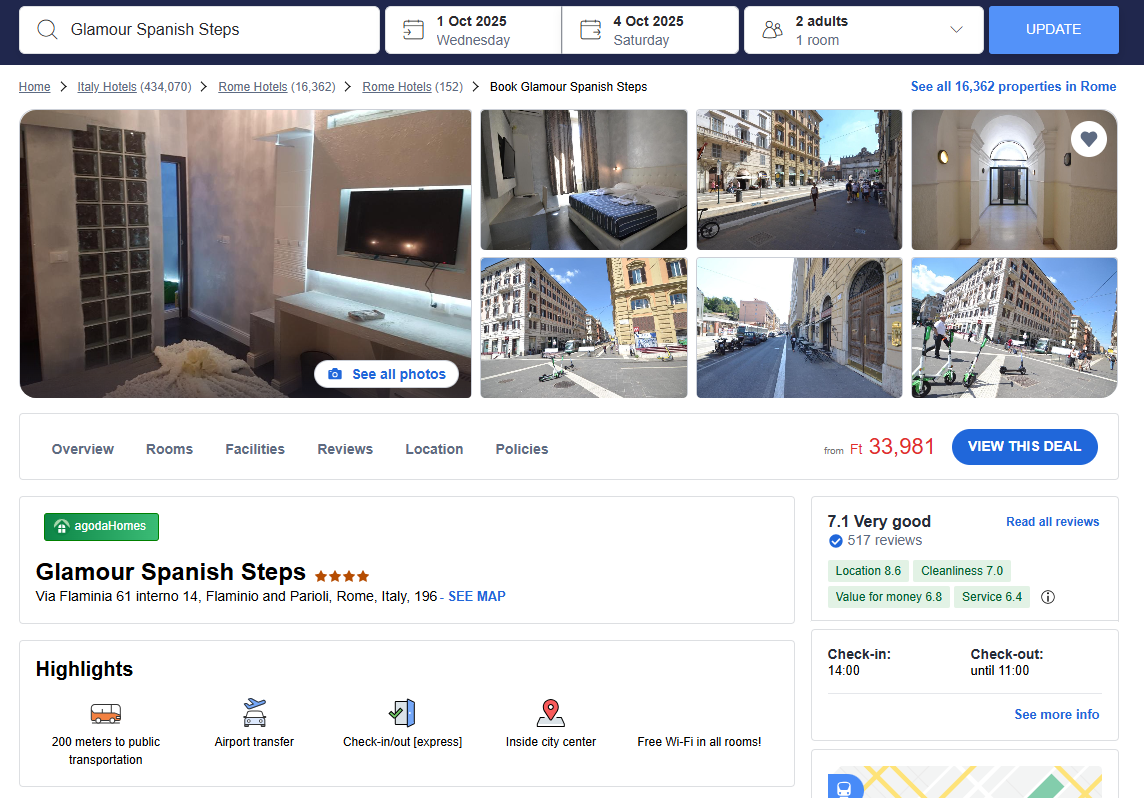
Task: Open See all photos gallery
Action: pos(386,374)
